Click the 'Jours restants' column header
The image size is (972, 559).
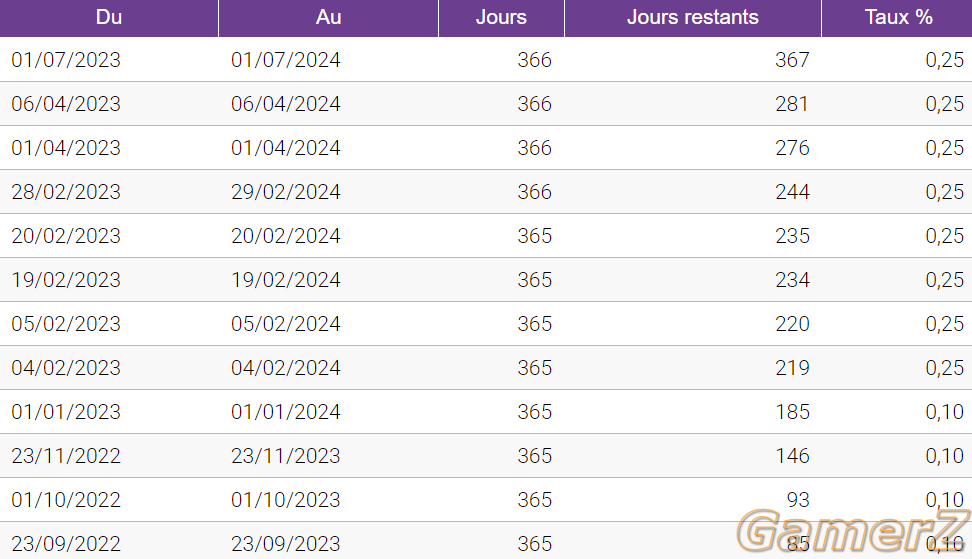coord(693,17)
